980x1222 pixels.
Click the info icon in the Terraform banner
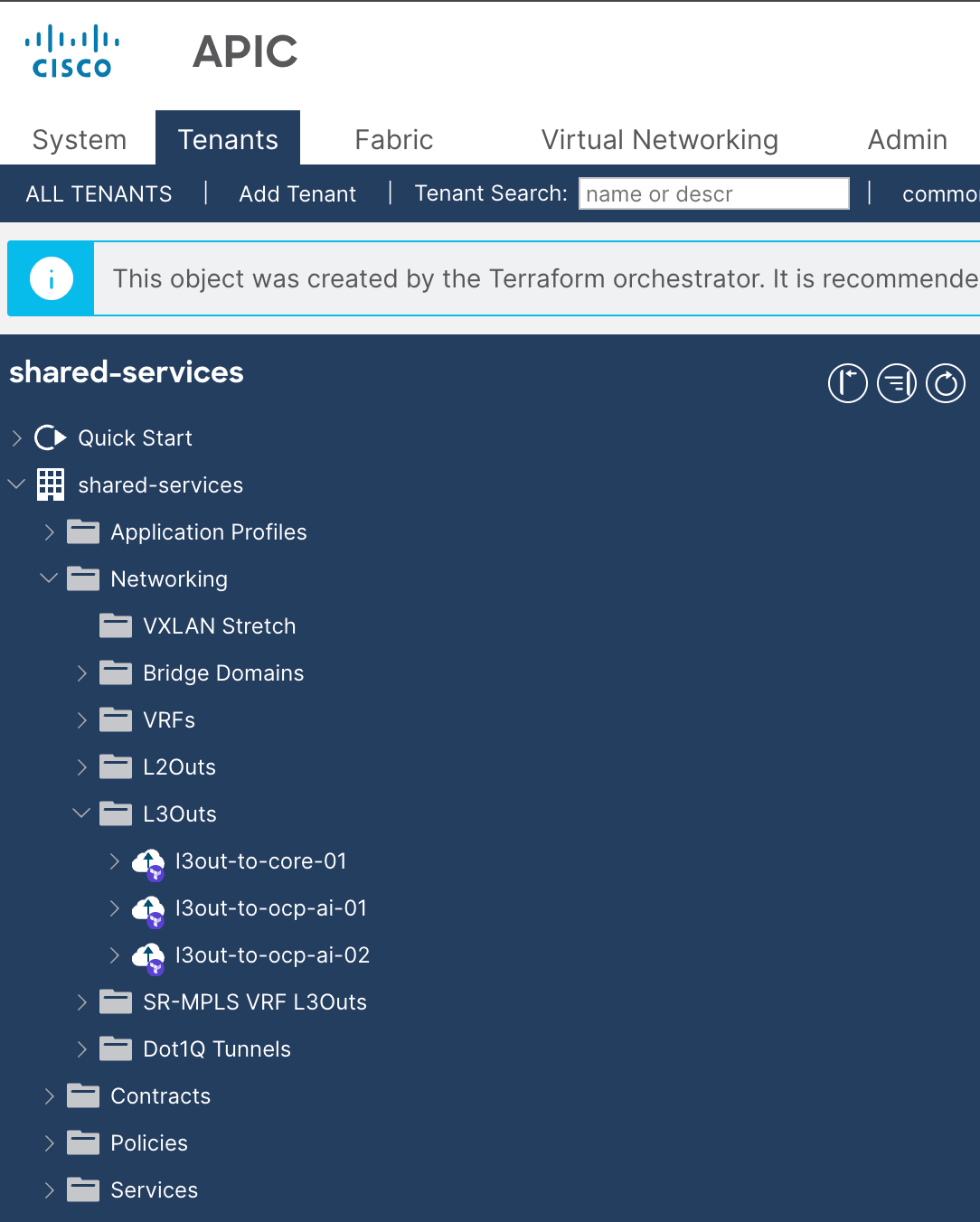[x=52, y=278]
